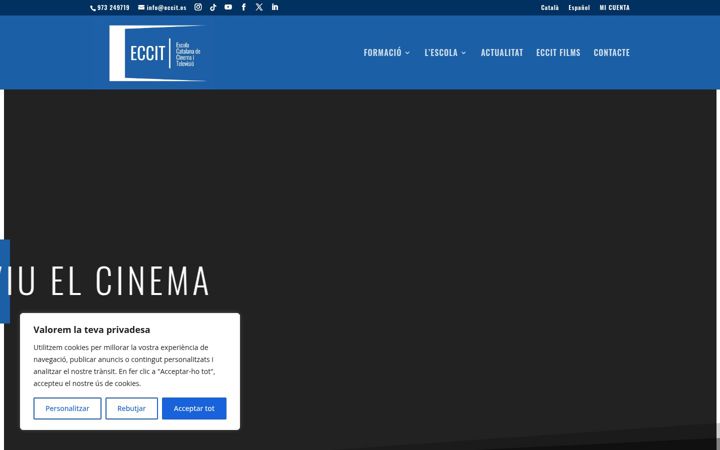Accept all cookies with Acceptar tot

pos(194,408)
